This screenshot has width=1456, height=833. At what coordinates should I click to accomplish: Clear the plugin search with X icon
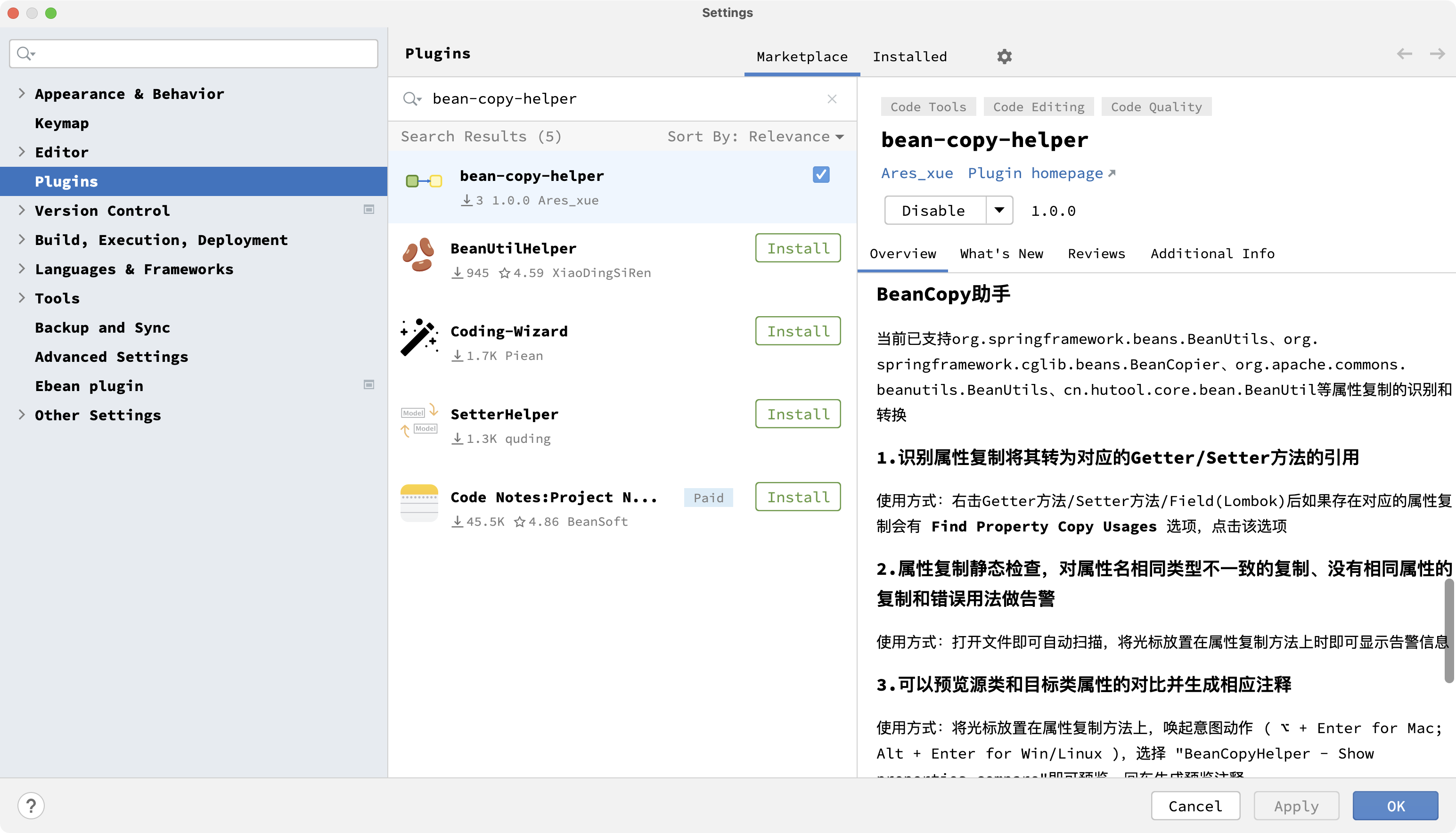(x=832, y=99)
